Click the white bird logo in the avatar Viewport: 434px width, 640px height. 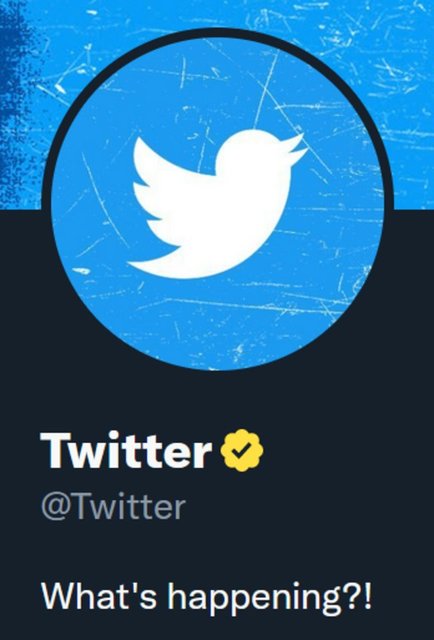(x=218, y=204)
